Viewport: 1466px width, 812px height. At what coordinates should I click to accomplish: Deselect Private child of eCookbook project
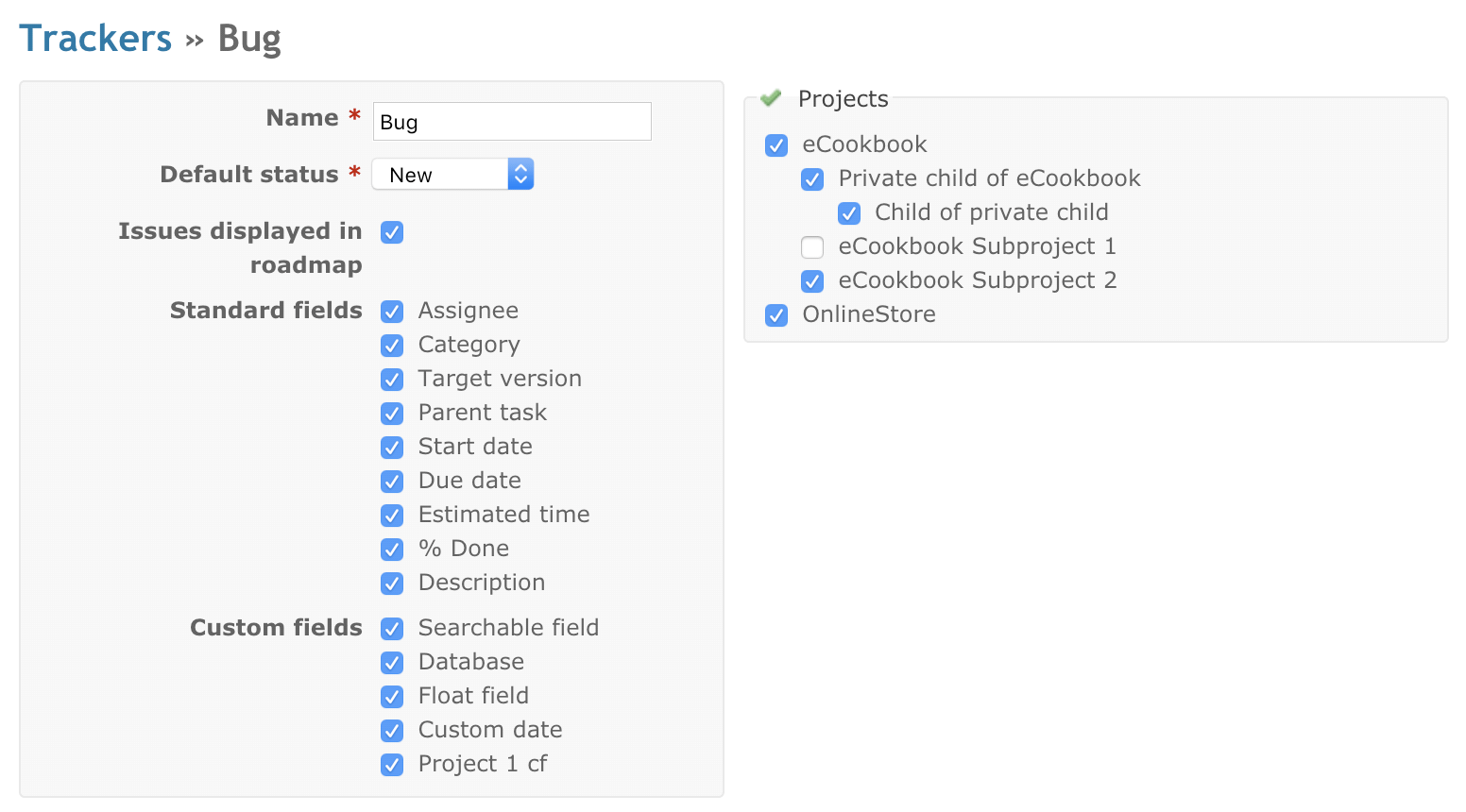pos(812,179)
